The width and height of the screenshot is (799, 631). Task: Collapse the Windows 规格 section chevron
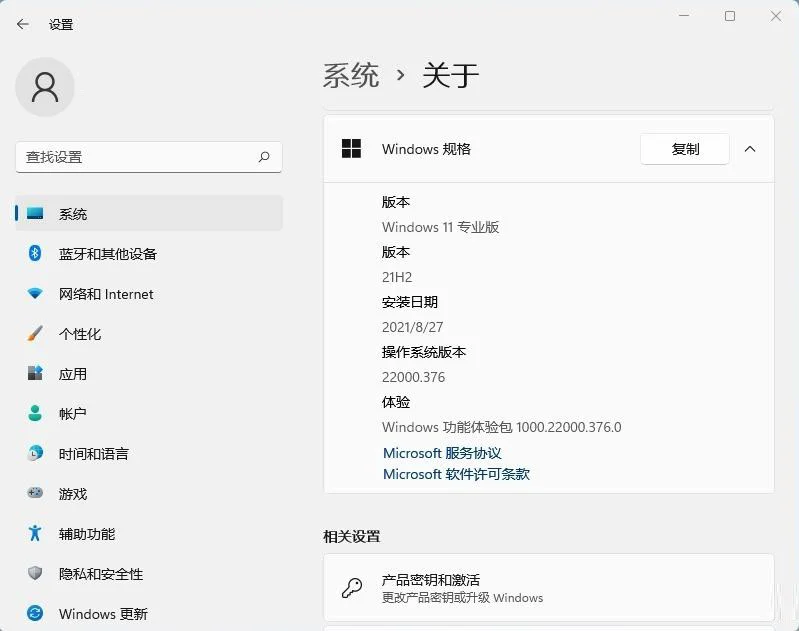coord(750,149)
